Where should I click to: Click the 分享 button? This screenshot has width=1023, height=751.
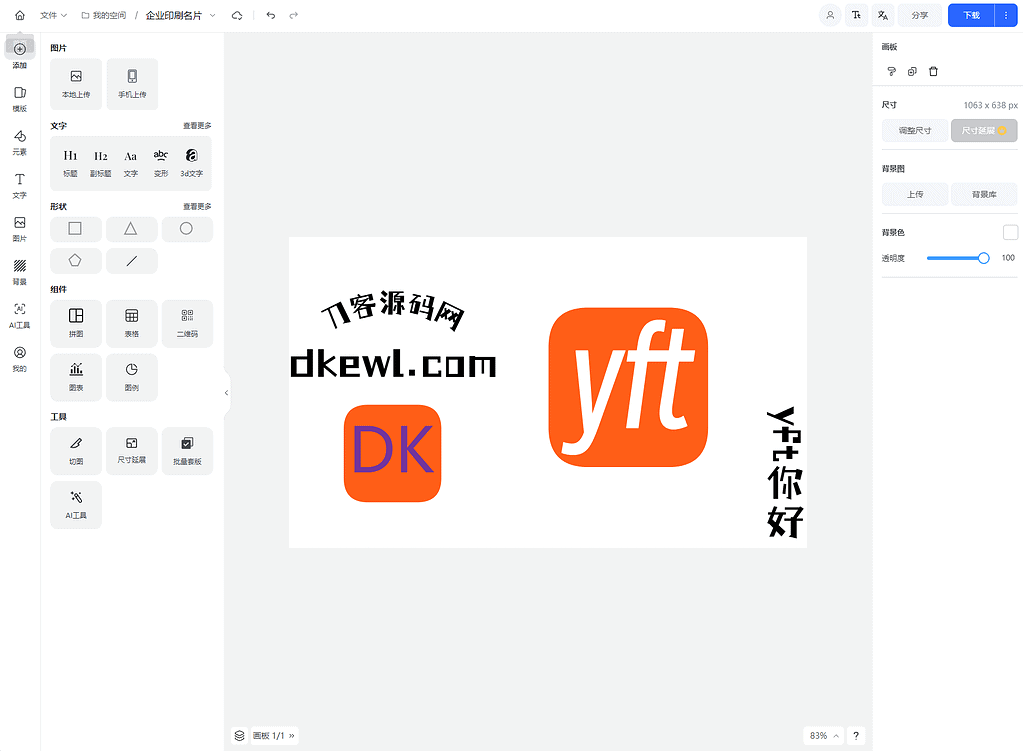[x=920, y=15]
